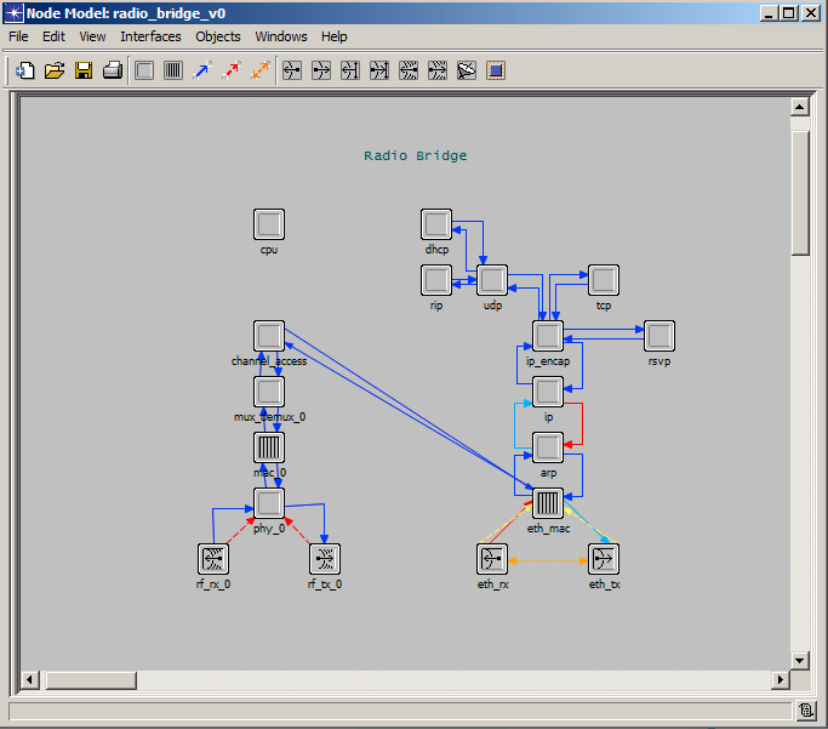Select the ip processor node
The width and height of the screenshot is (828, 729).
tap(548, 392)
